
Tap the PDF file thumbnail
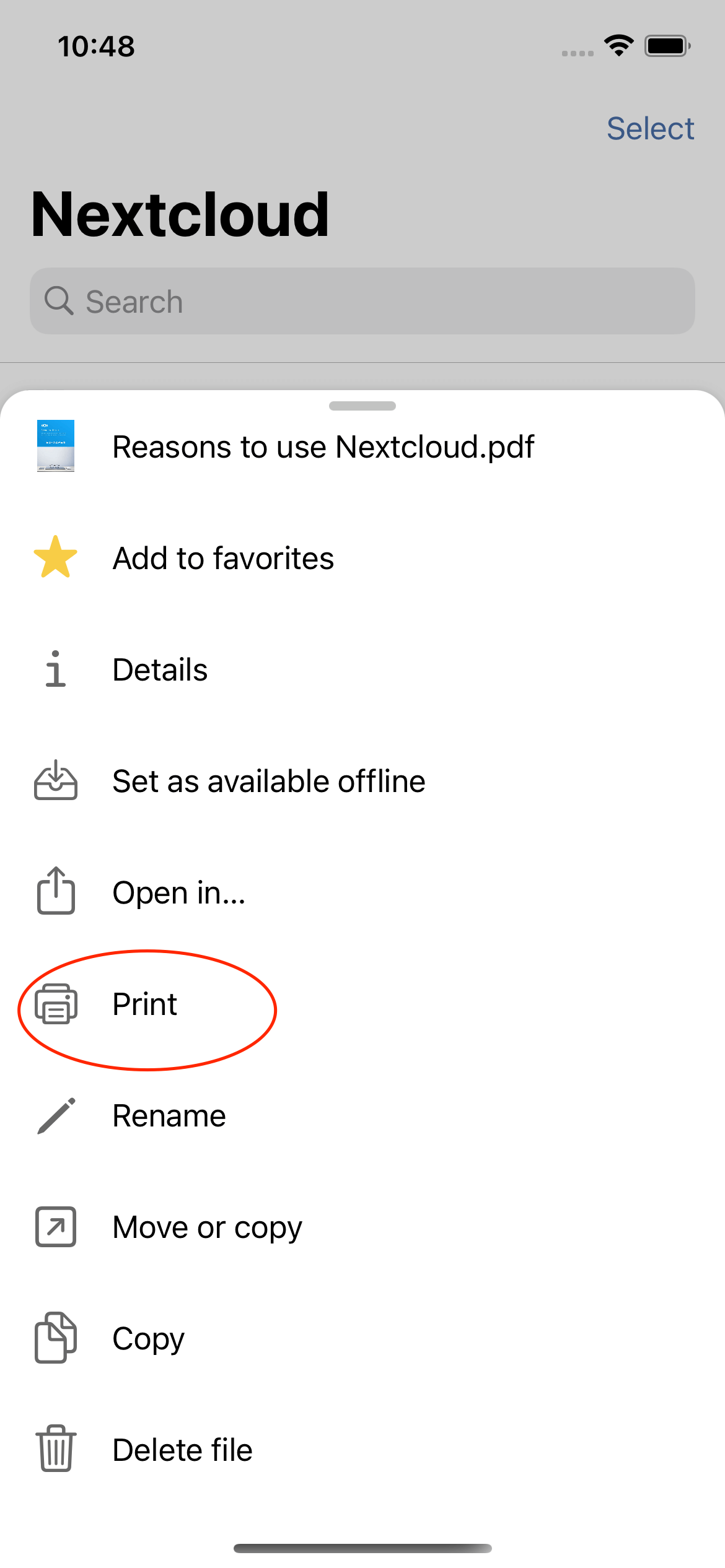(x=56, y=446)
